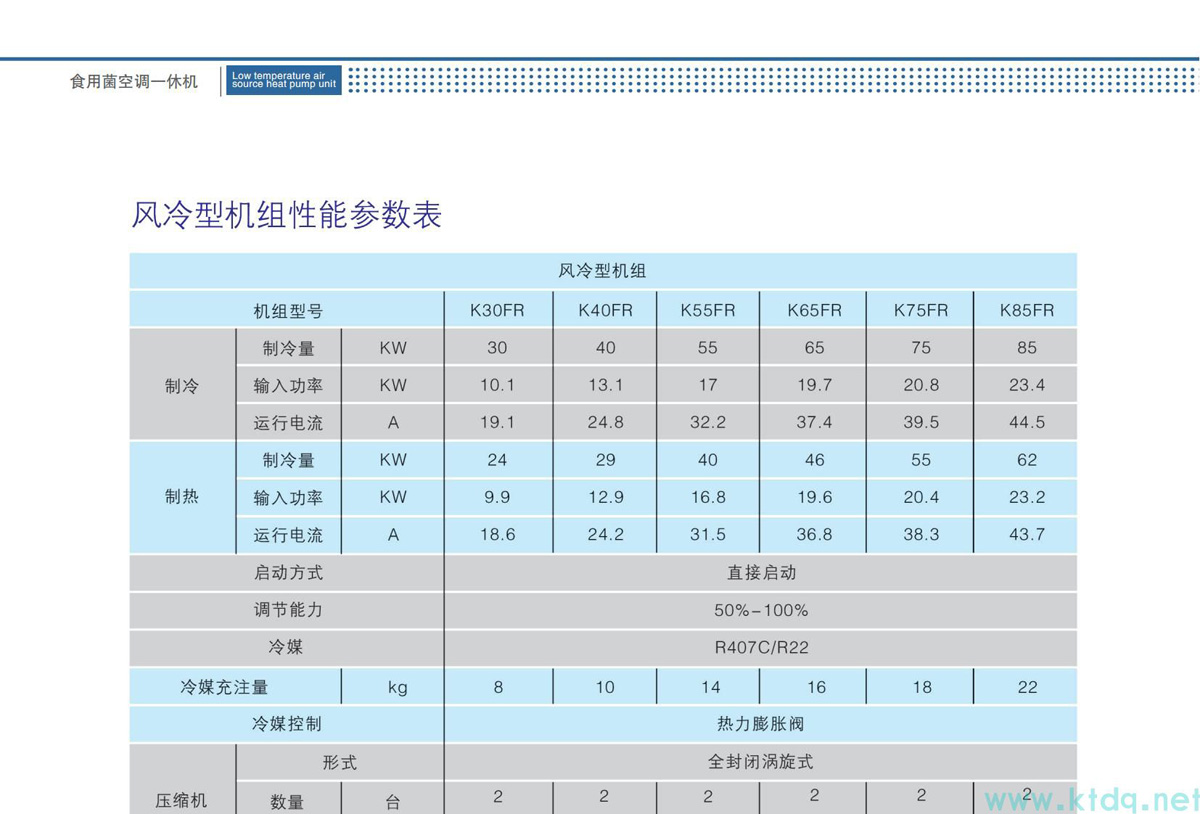
Task: Click the 压缩机 row group cell
Action: (182, 799)
